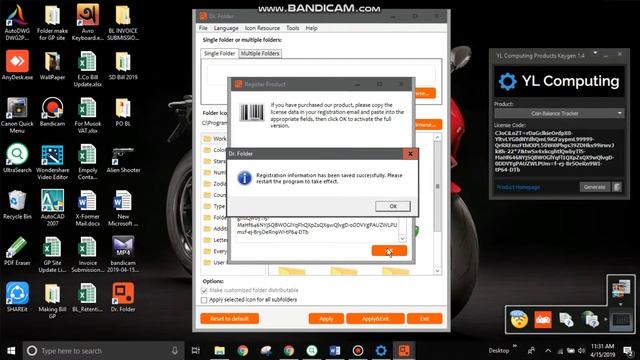Open the SHAREit desktop shortcut

click(17, 298)
